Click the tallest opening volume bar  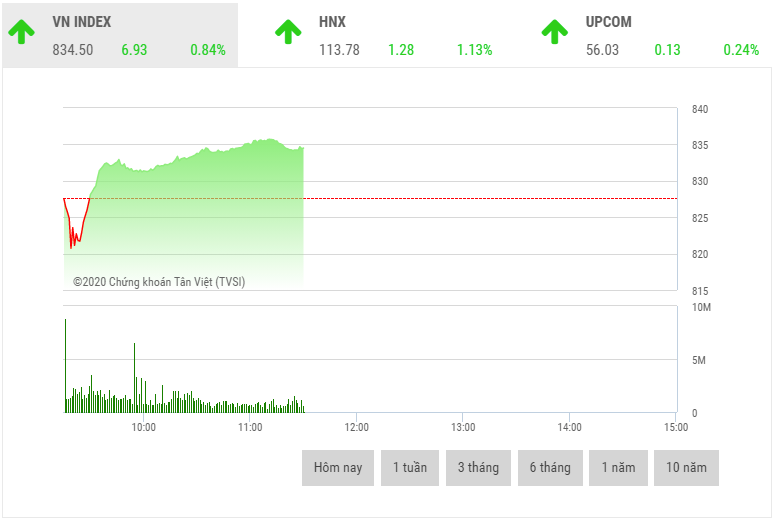coord(66,365)
